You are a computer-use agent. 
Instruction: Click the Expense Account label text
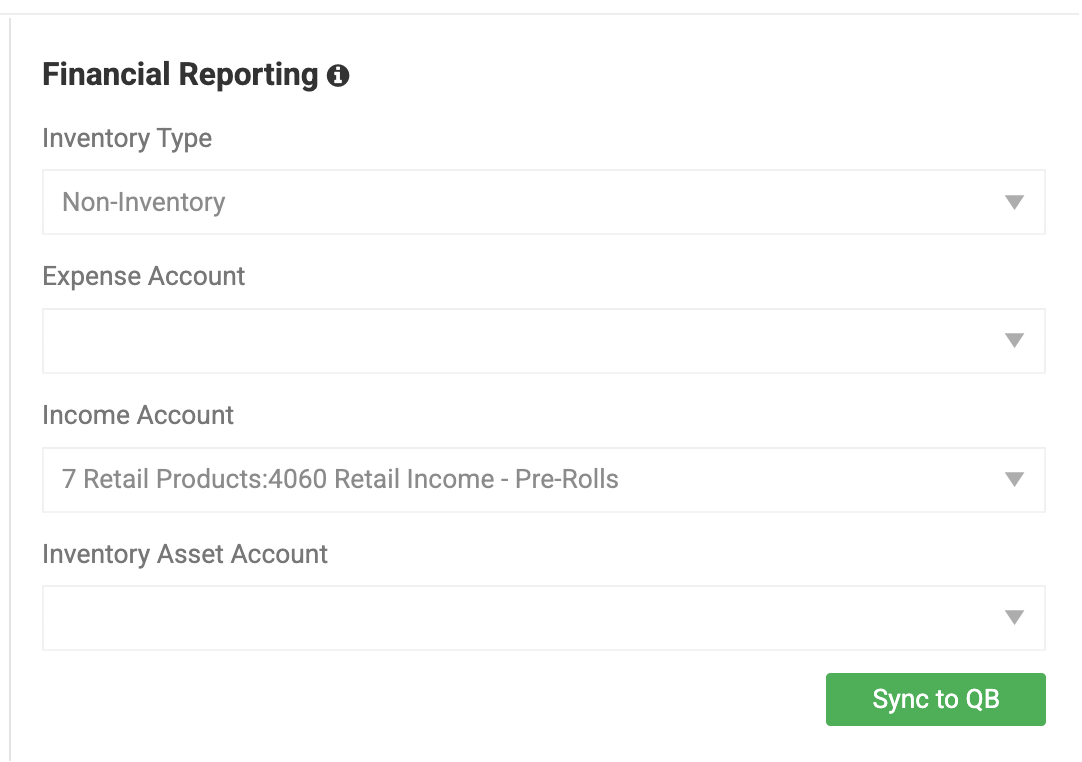143,277
